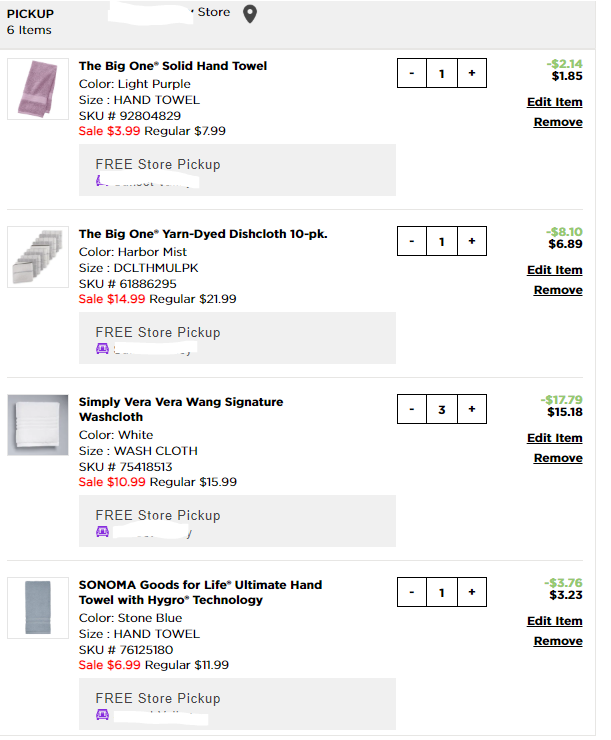Edit the Yarn-Dyed Dishcloth item
This screenshot has width=611, height=740.
pyautogui.click(x=554, y=270)
